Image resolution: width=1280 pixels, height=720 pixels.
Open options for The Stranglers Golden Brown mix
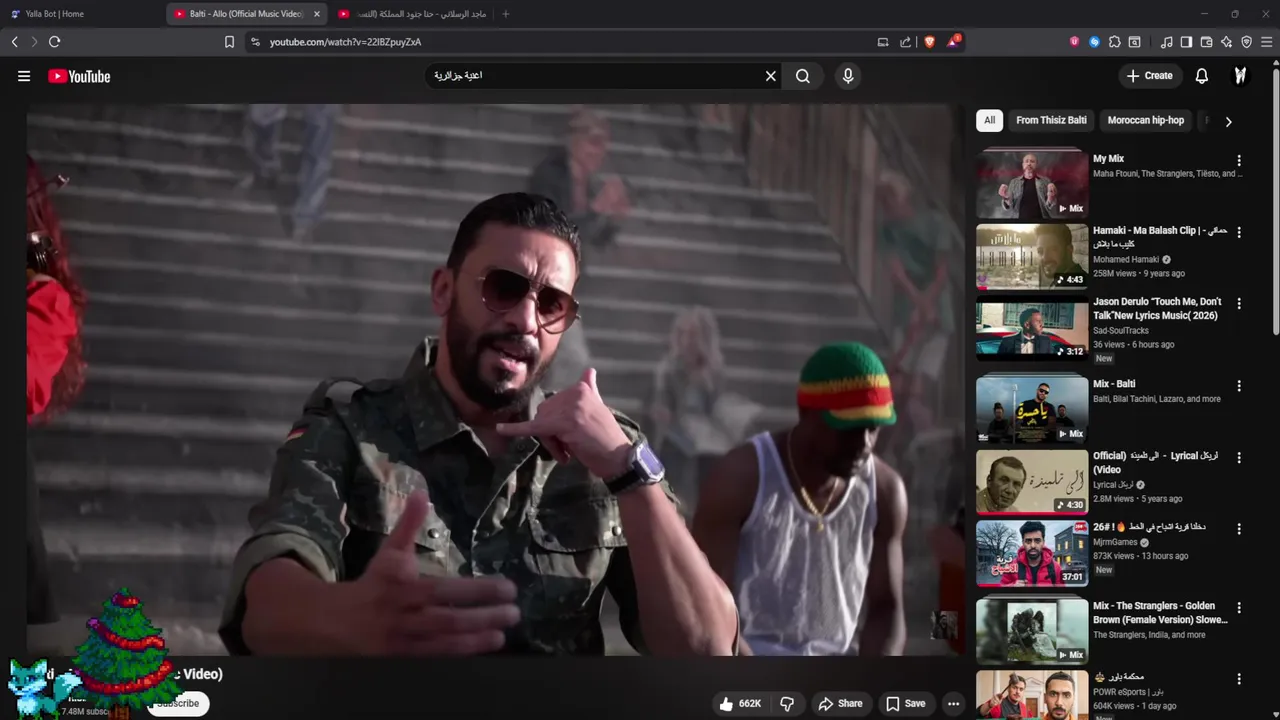tap(1239, 608)
